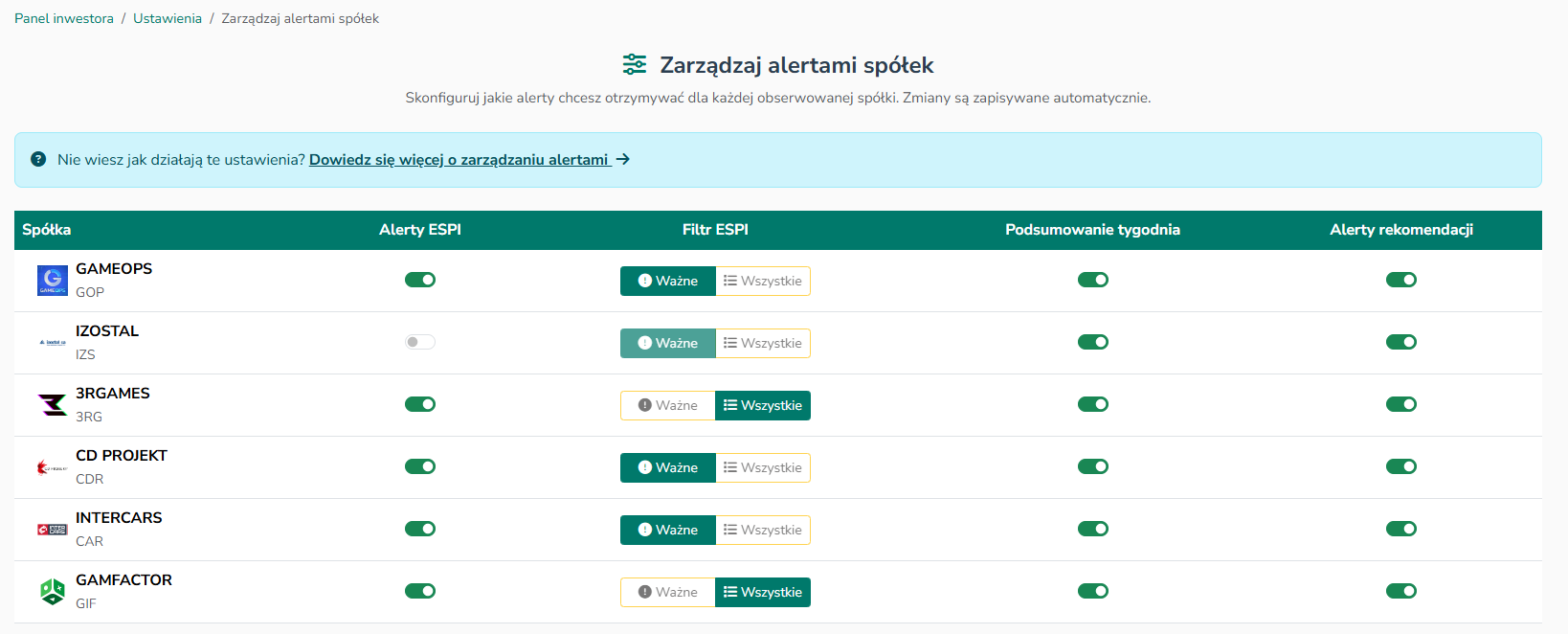Screen dimensions: 1568x634
Task: Select Ważne filter for GAMEOPS
Action: (x=668, y=281)
